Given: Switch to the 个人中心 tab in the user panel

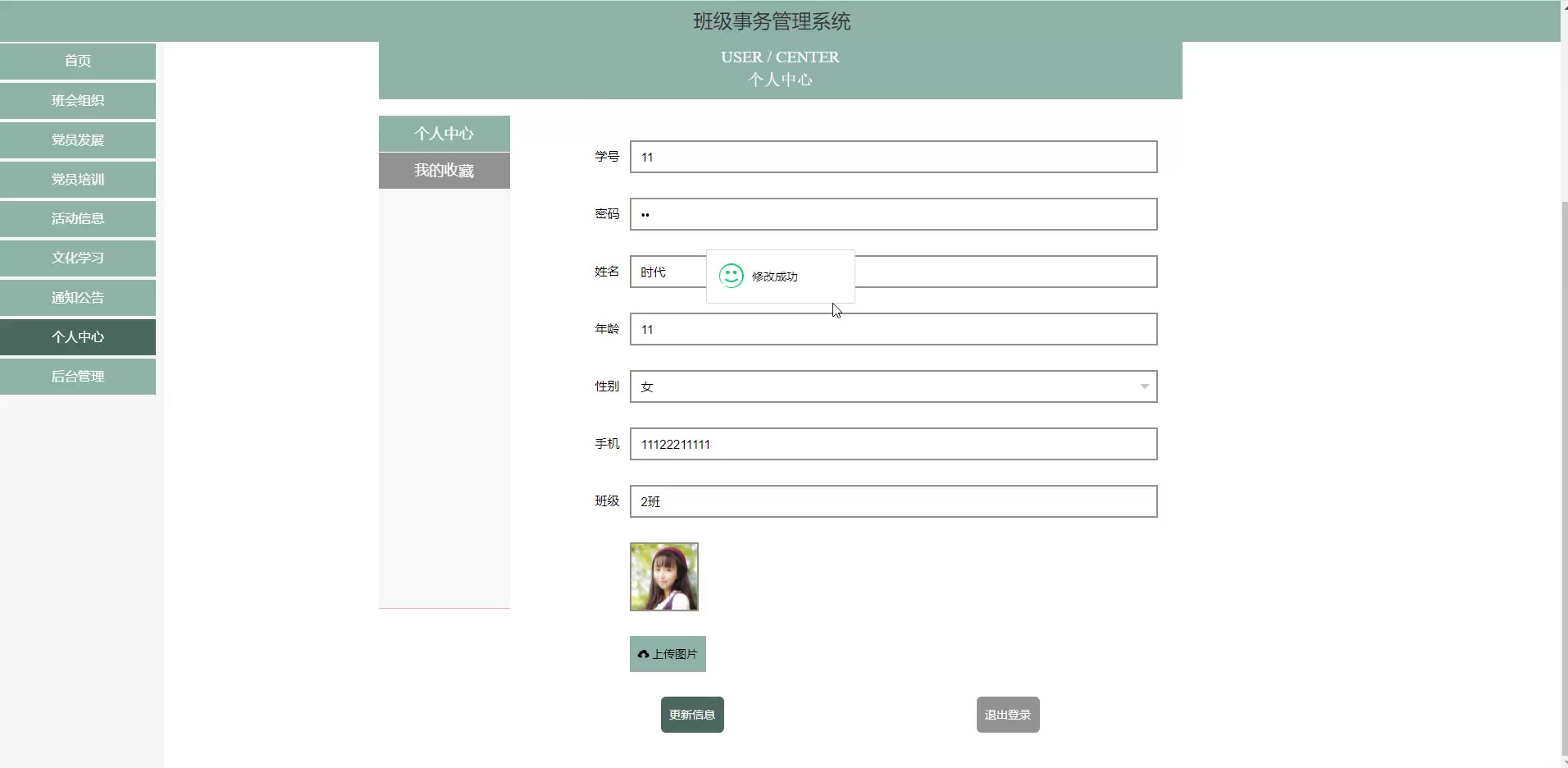Looking at the screenshot, I should point(444,133).
